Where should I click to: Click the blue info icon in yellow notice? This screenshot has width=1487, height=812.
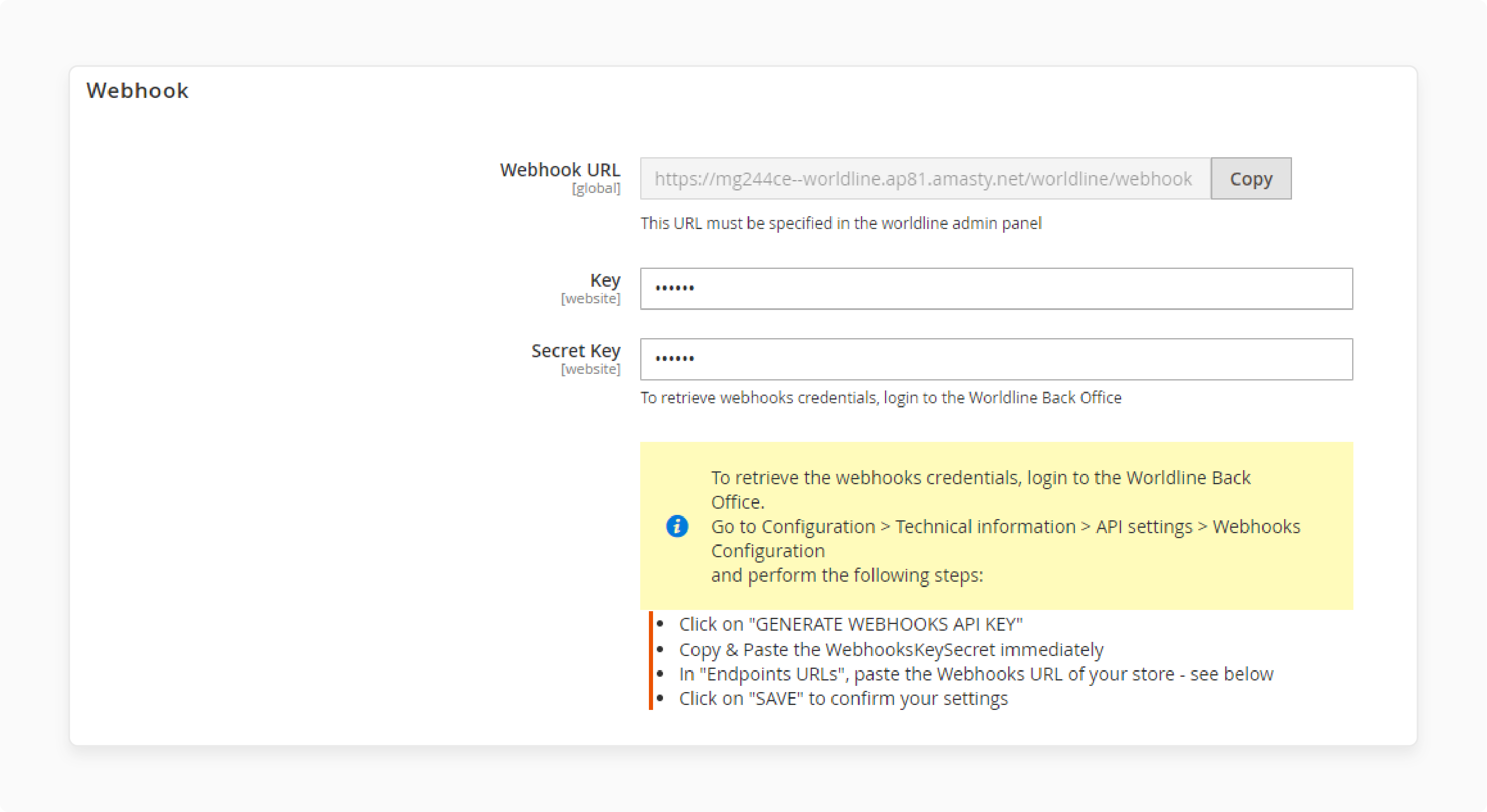pos(677,526)
